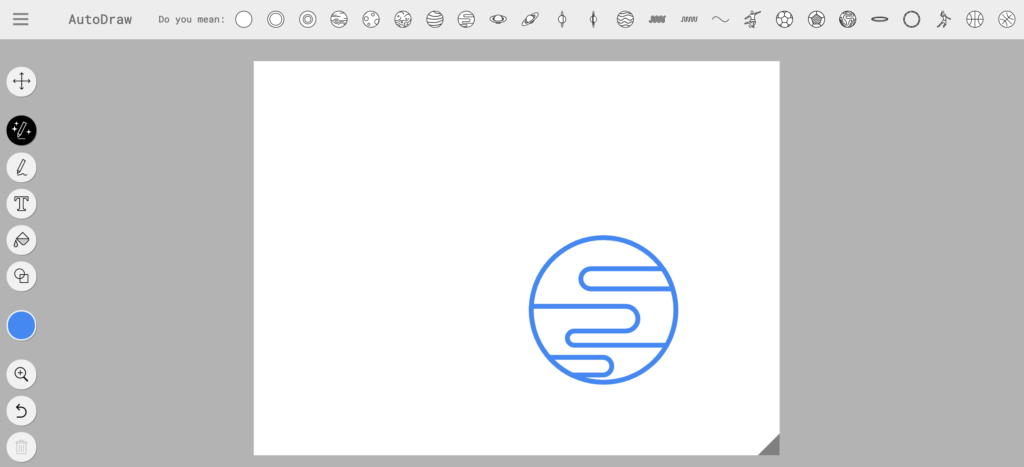Select the Shape tool
This screenshot has height=467, width=1024.
pos(21,276)
